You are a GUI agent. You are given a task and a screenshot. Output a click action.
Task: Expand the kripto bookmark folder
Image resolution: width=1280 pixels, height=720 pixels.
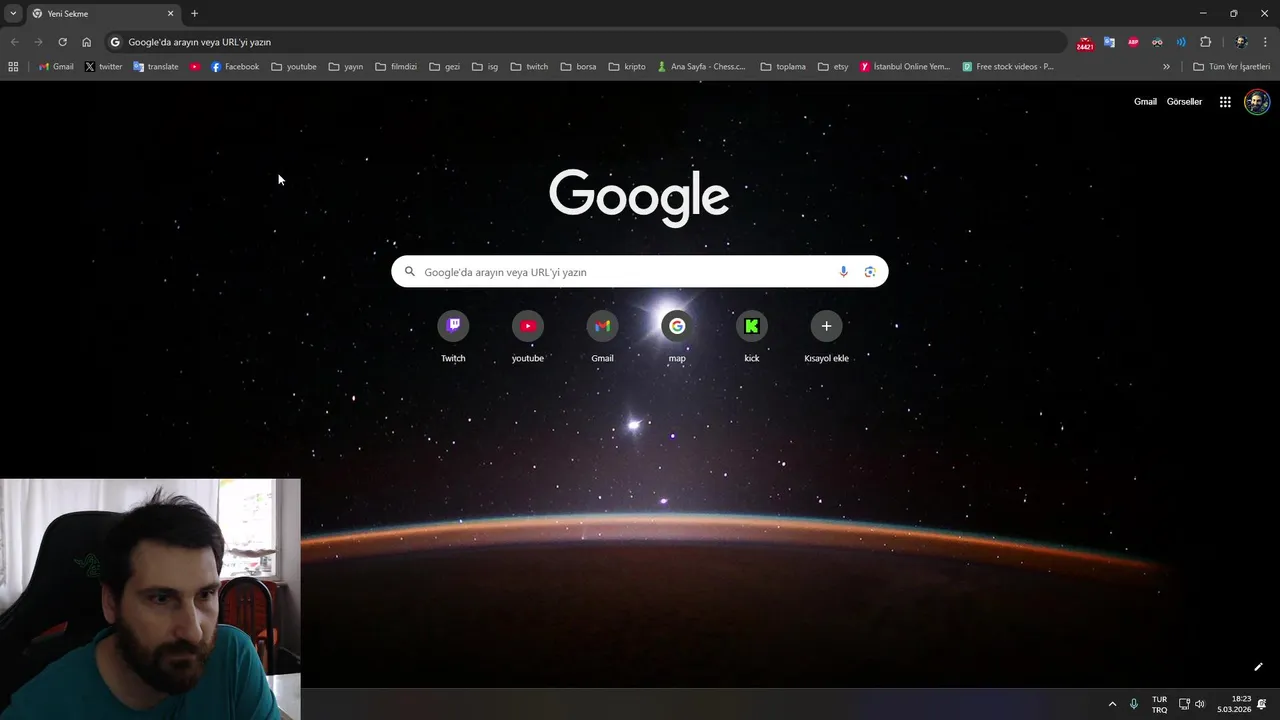[x=627, y=67]
